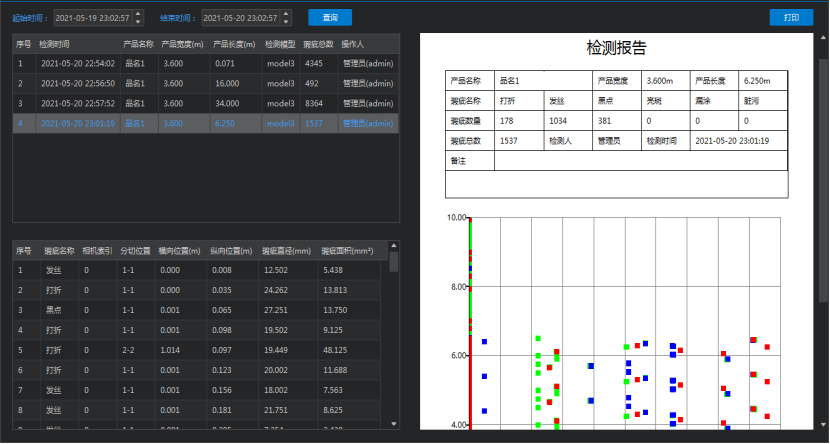Click 瑕疵直径(mm) column header
This screenshot has height=444, width=830.
[x=286, y=251]
